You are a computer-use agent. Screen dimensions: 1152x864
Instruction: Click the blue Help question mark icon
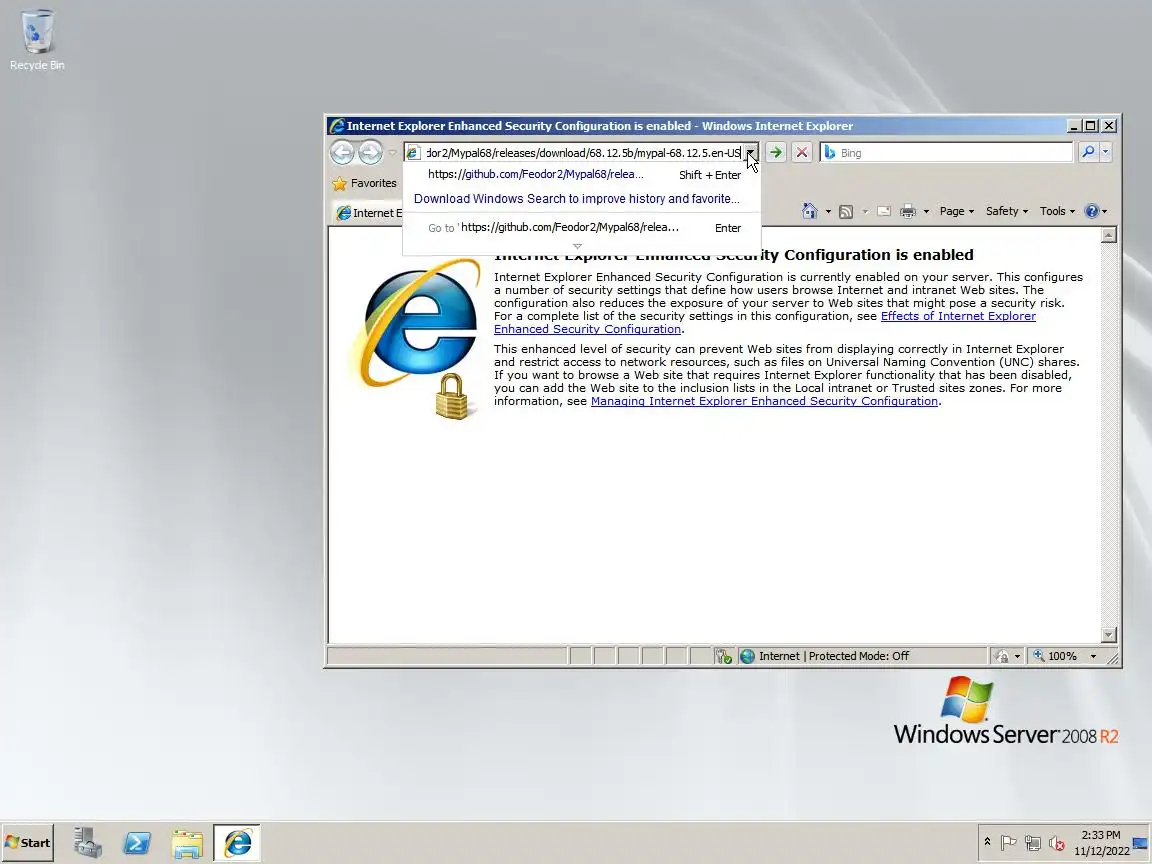tap(1092, 211)
